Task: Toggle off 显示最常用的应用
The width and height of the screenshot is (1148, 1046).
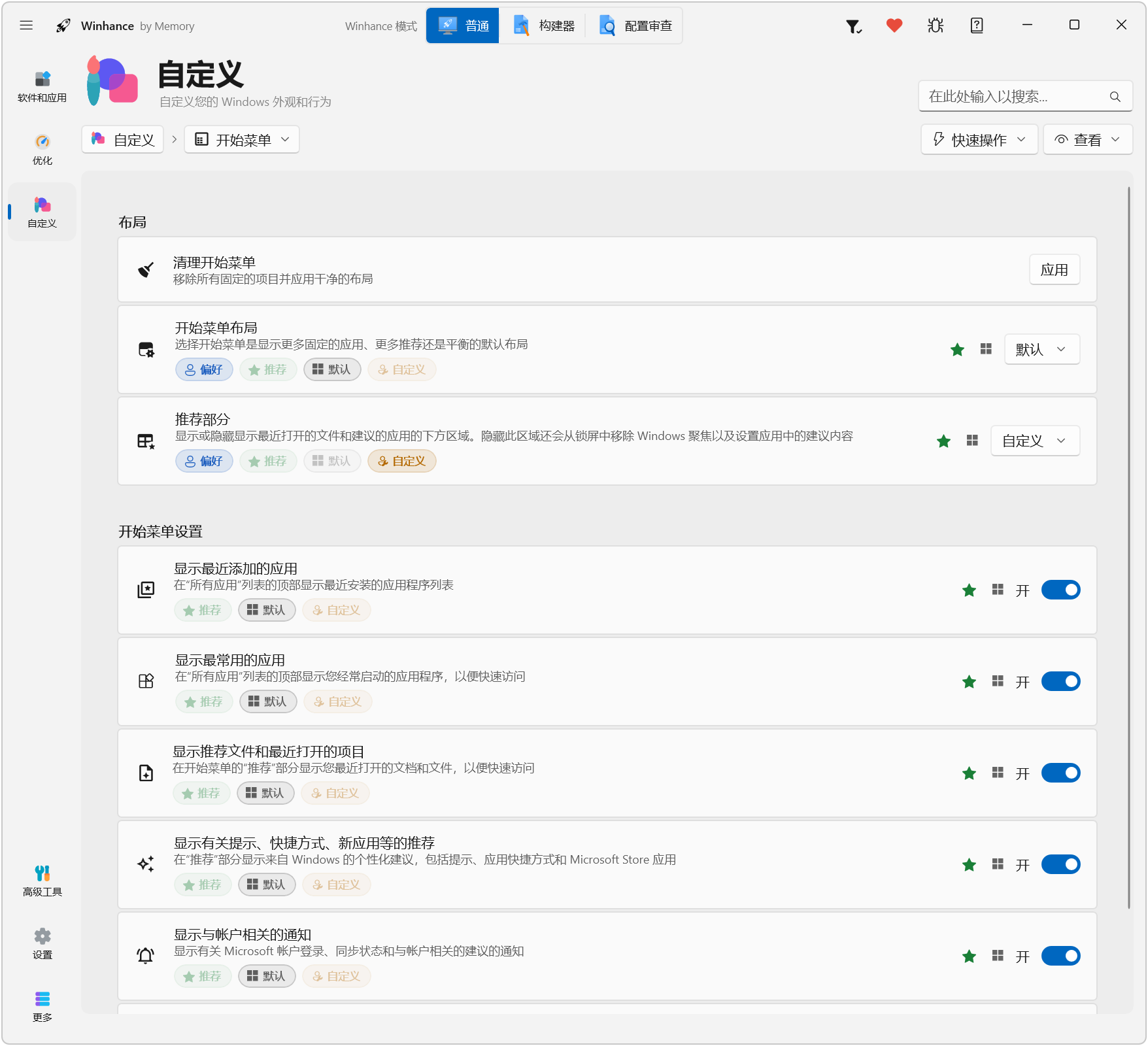Action: (1060, 681)
